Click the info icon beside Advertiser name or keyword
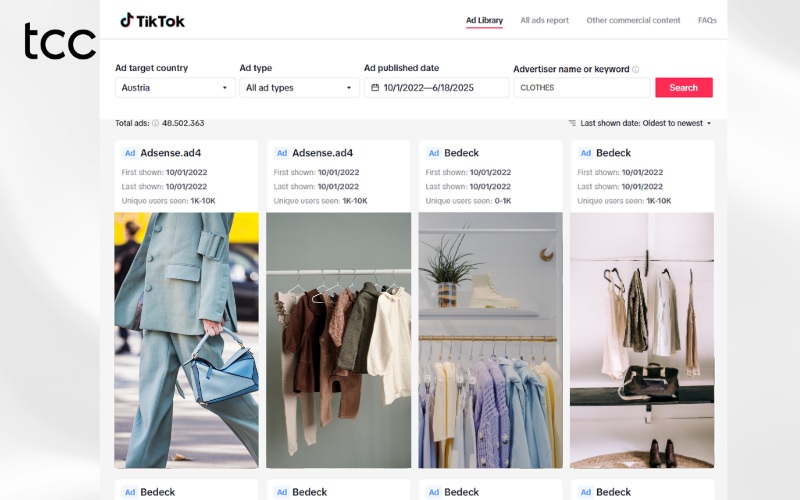This screenshot has width=800, height=500. click(x=635, y=69)
